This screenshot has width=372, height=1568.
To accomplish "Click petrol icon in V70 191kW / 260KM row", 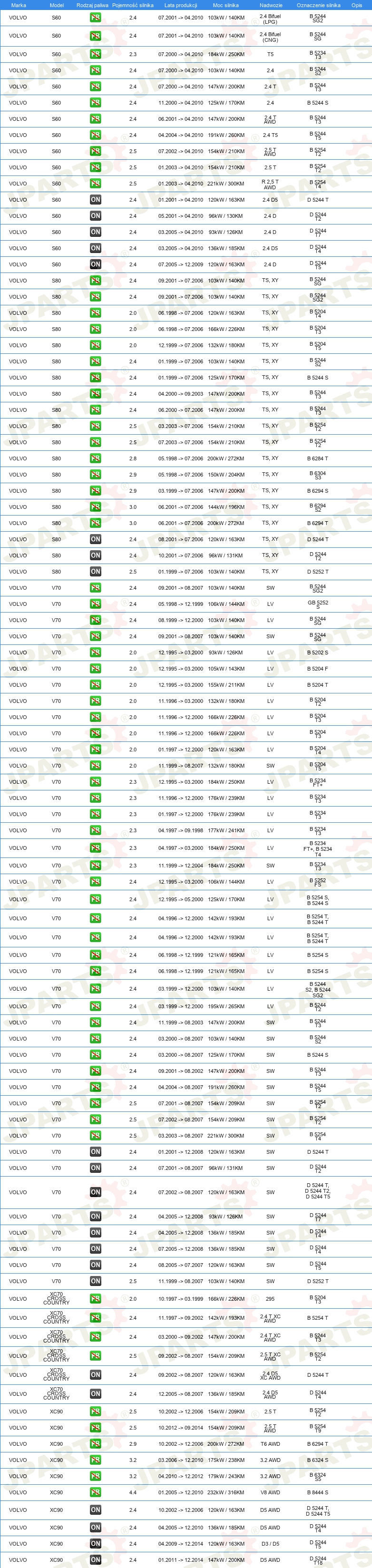I will (96, 1087).
